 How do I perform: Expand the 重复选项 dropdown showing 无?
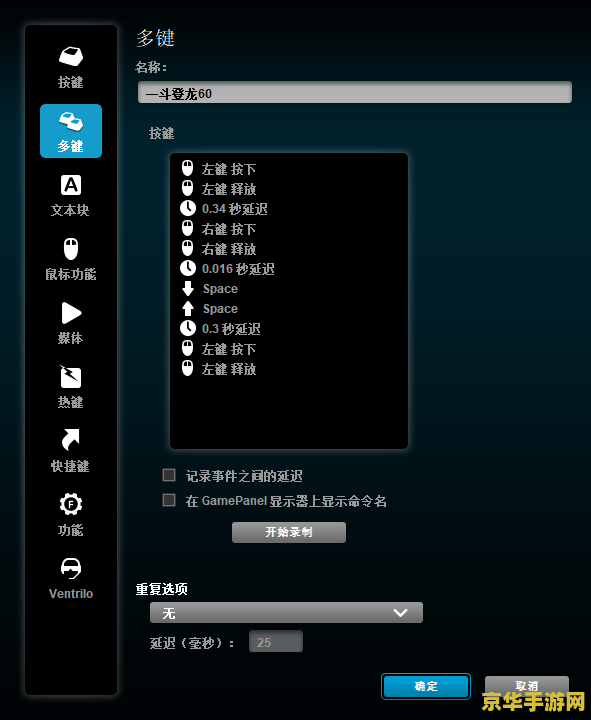pos(286,613)
